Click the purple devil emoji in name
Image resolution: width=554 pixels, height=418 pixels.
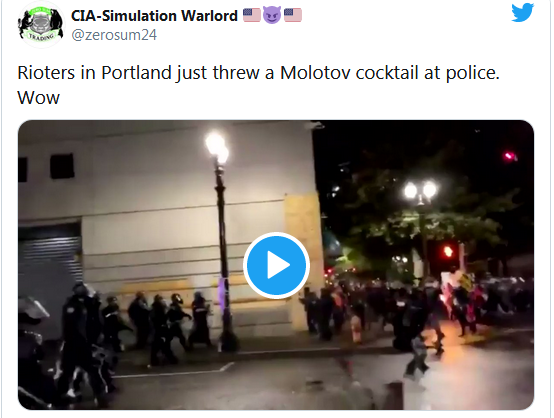pyautogui.click(x=272, y=15)
